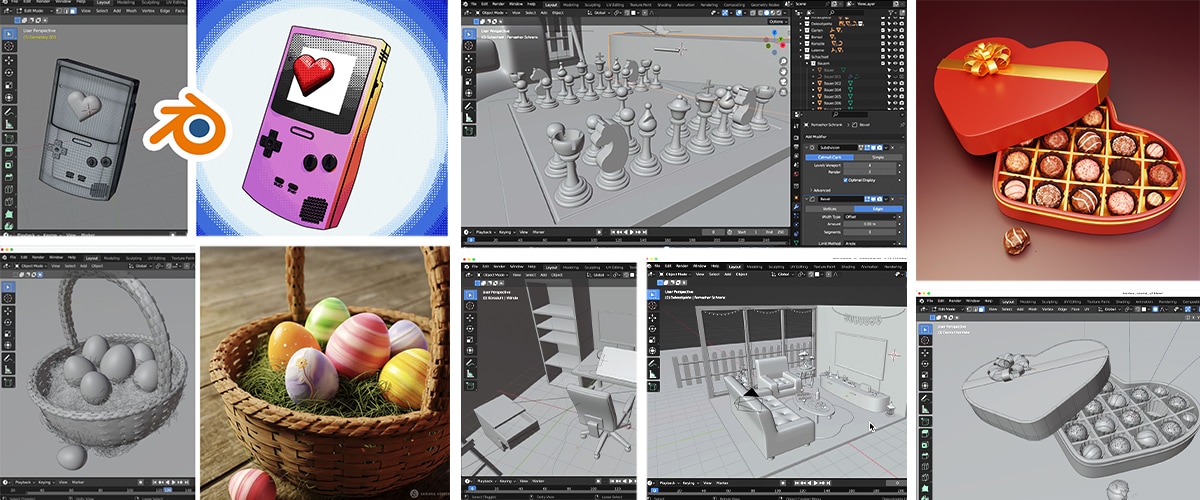Click Marker in desk window timeline
This screenshot has width=1200, height=500.
click(x=538, y=483)
